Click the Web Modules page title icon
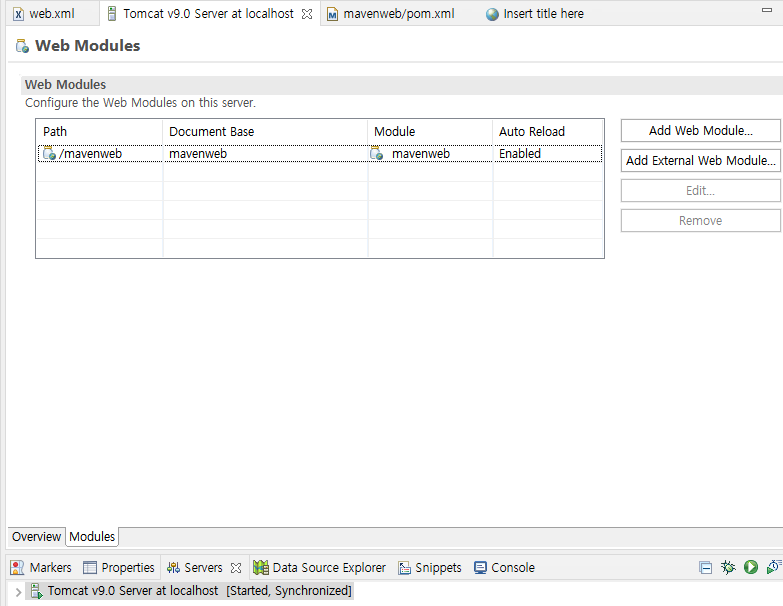Viewport: 783px width, 606px height. 22,46
